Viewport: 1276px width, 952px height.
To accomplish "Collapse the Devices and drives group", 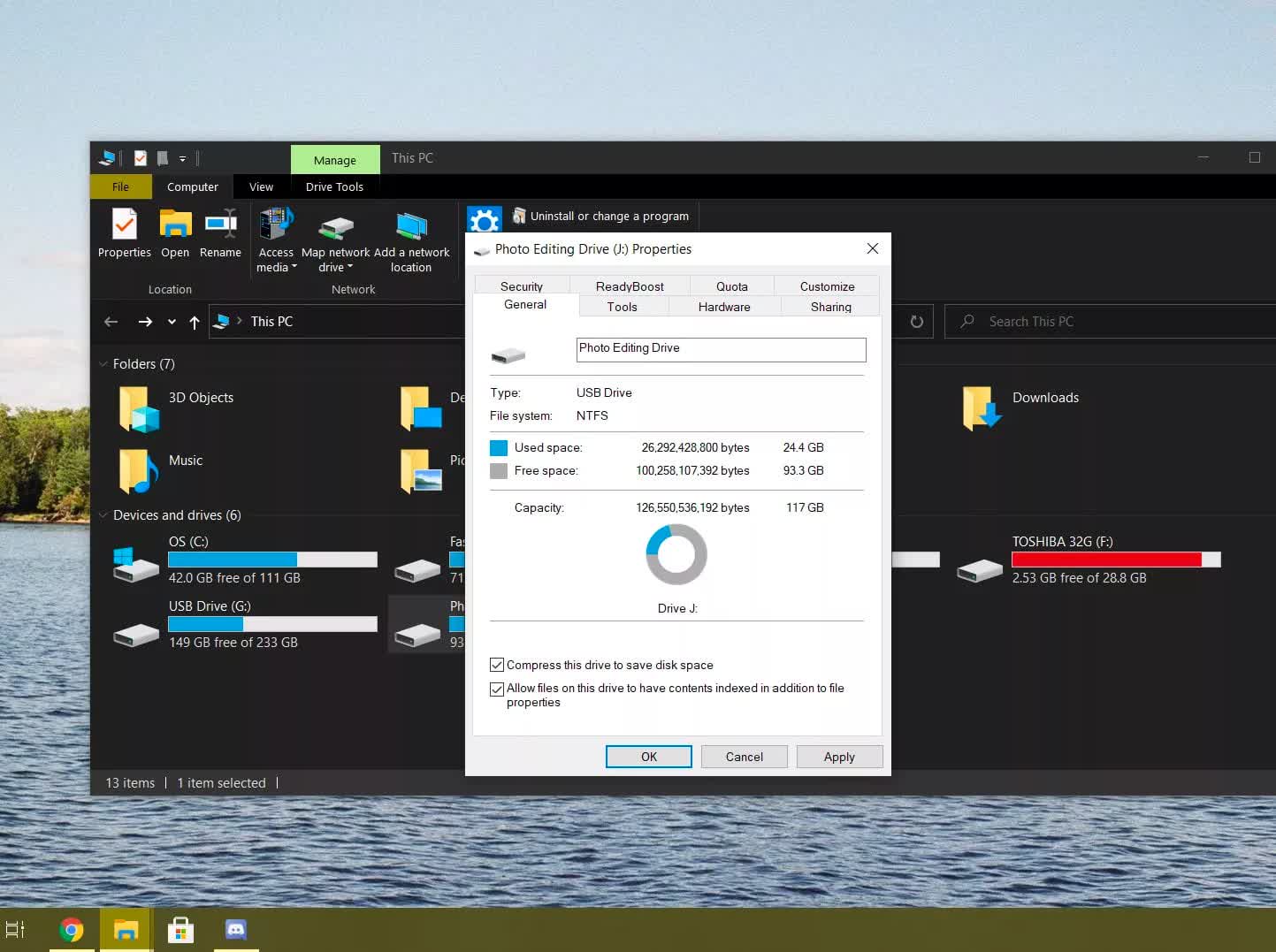I will 103,515.
